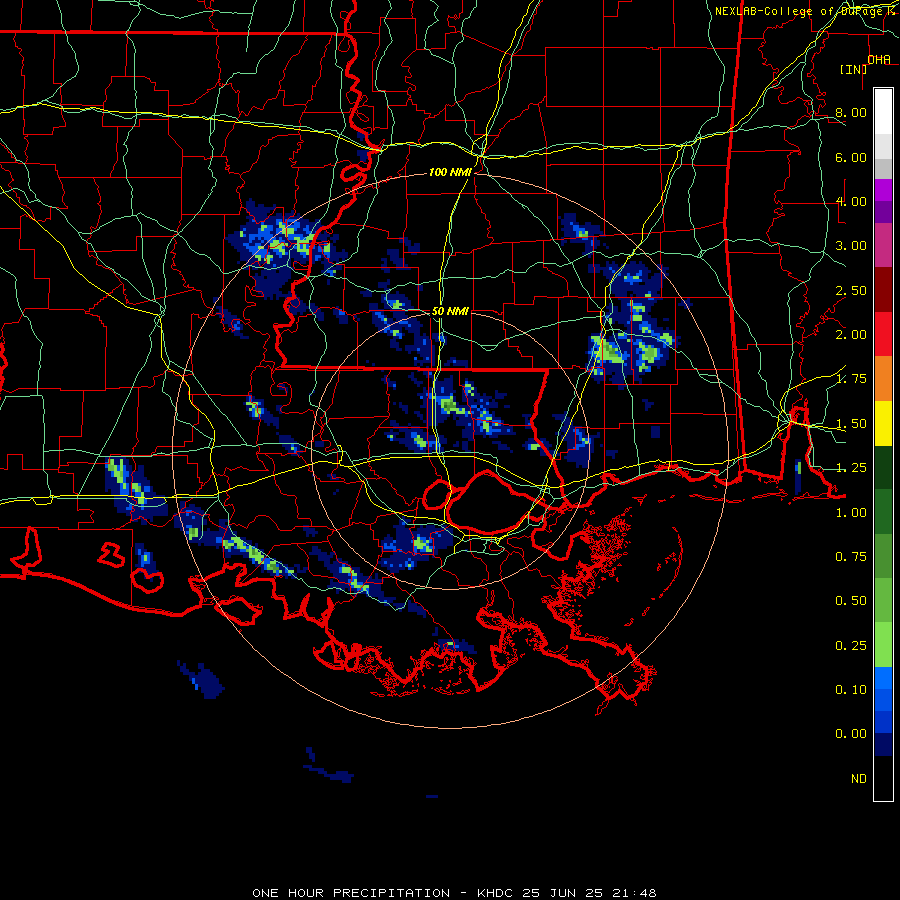The height and width of the screenshot is (900, 900).
Task: Click the light blue 0.10 legend swatch
Action: [883, 678]
